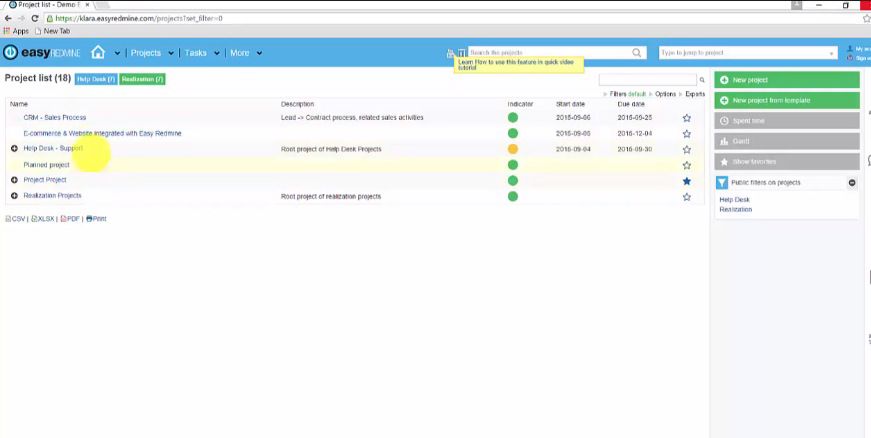Click green indicator for CRM - Sales Process
This screenshot has width=871, height=438.
click(x=513, y=117)
